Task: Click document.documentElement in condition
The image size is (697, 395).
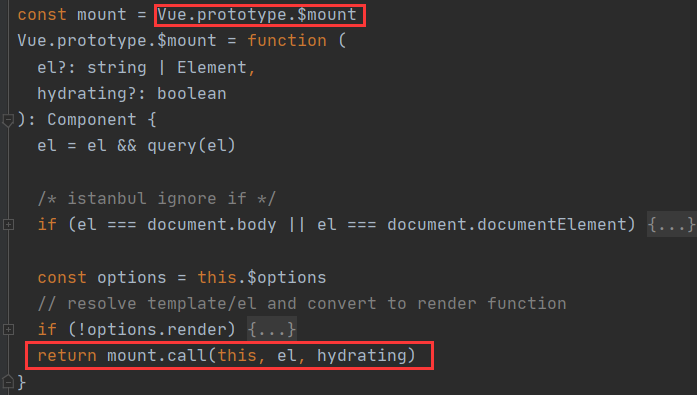Action: pos(507,224)
